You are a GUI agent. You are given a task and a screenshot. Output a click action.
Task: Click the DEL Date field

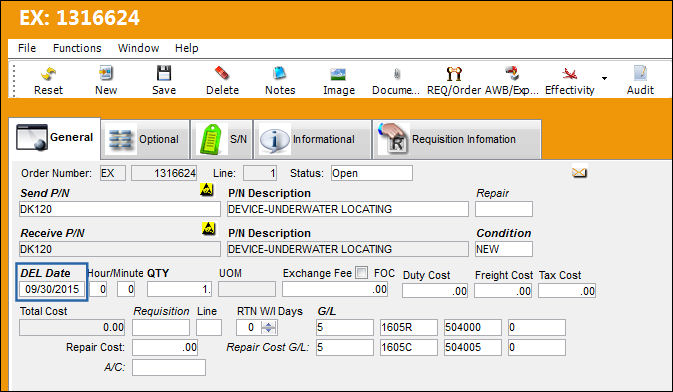[x=52, y=289]
